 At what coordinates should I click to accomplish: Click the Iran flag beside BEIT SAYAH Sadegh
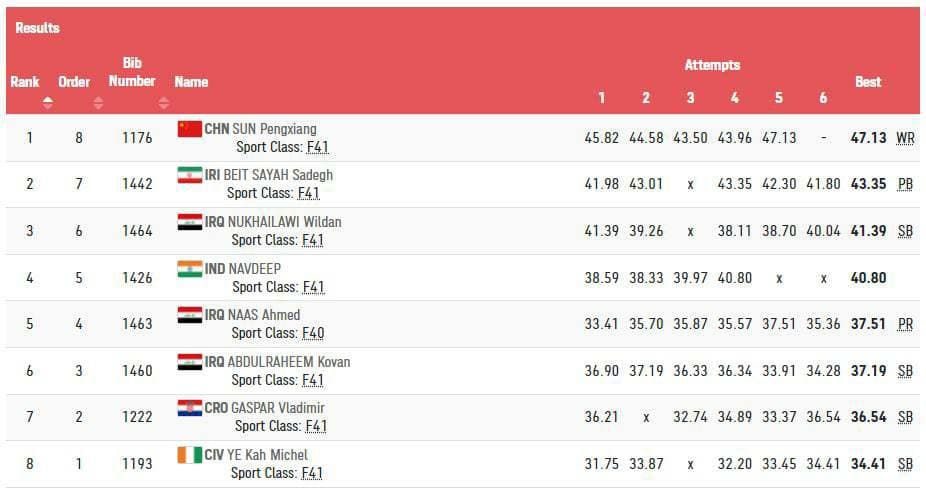pos(189,175)
